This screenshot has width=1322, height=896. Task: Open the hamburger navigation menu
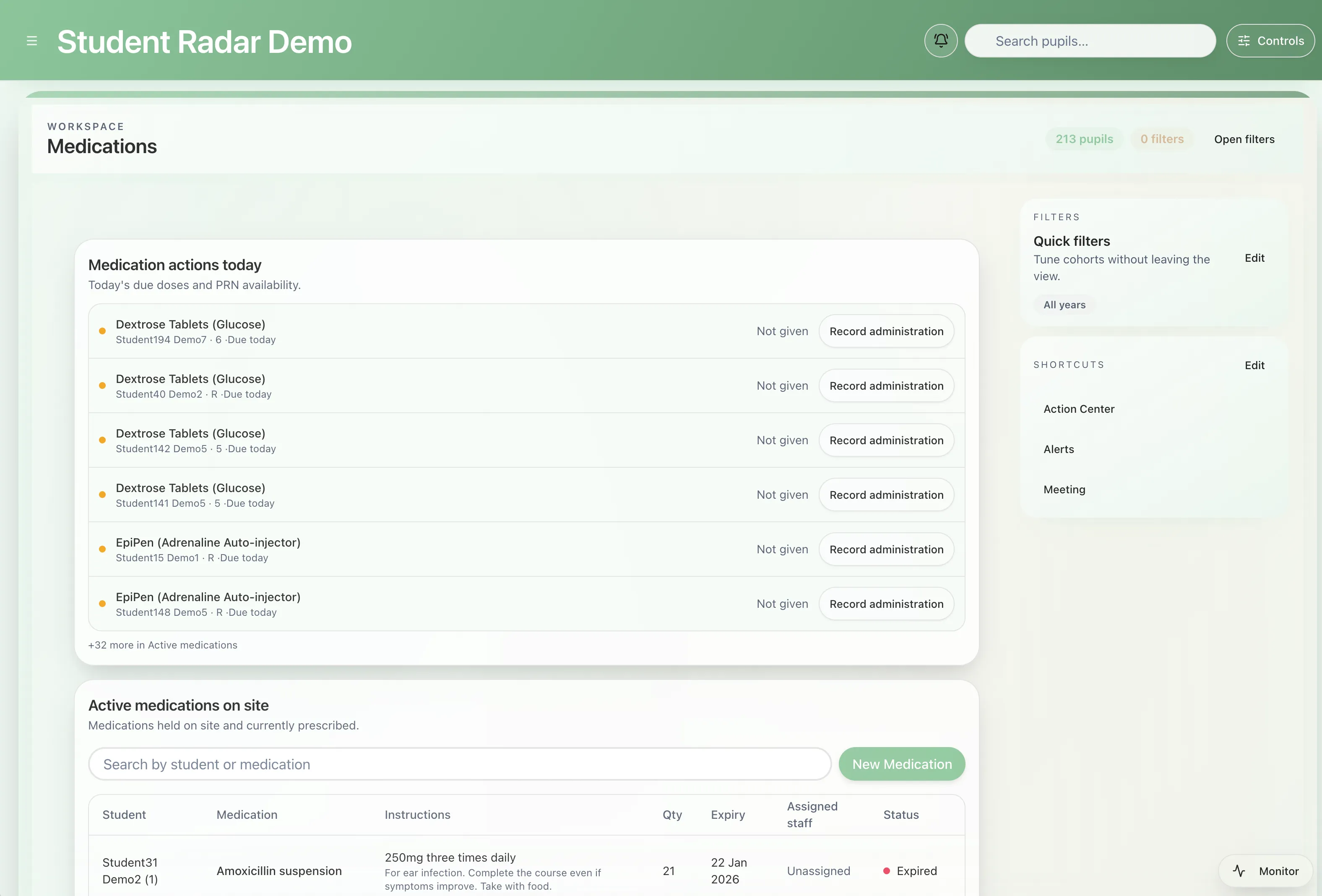pos(32,41)
